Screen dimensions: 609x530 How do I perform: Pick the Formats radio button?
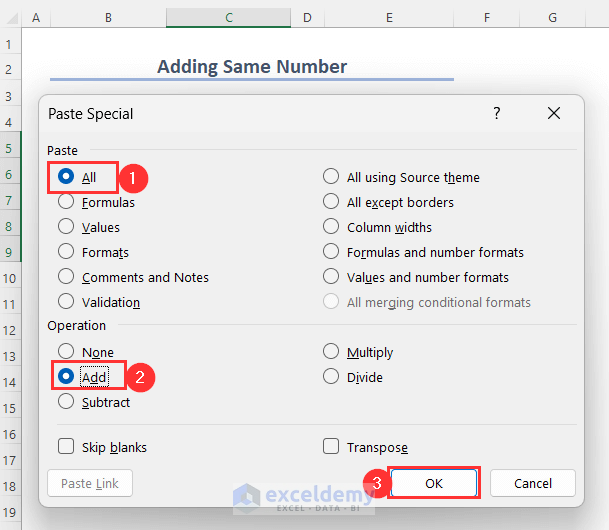coord(66,252)
